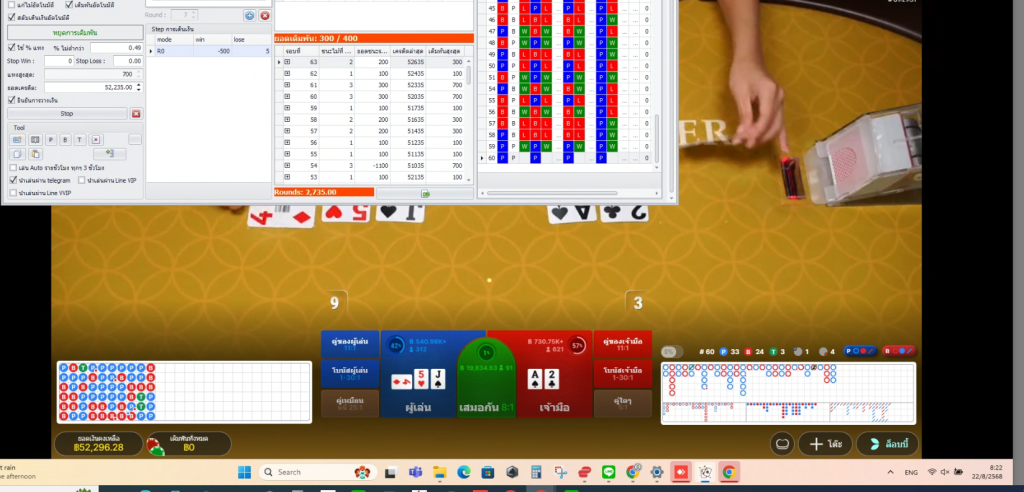Click the Lobby button
This screenshot has height=492, width=1024.
pos(887,444)
